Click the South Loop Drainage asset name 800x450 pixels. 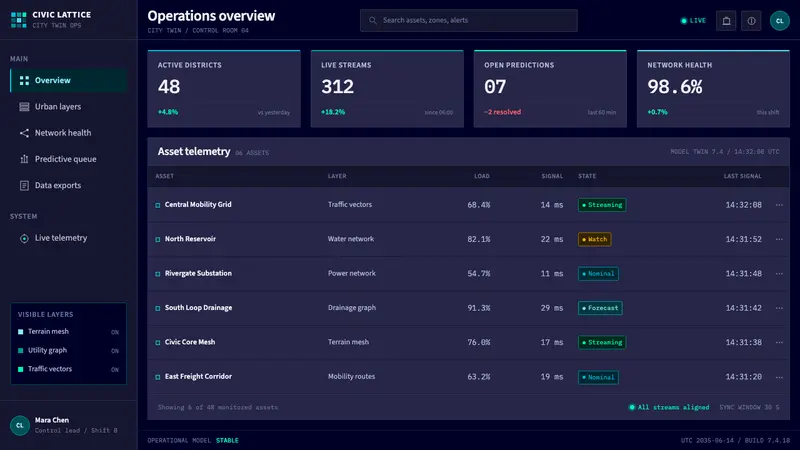pos(198,308)
